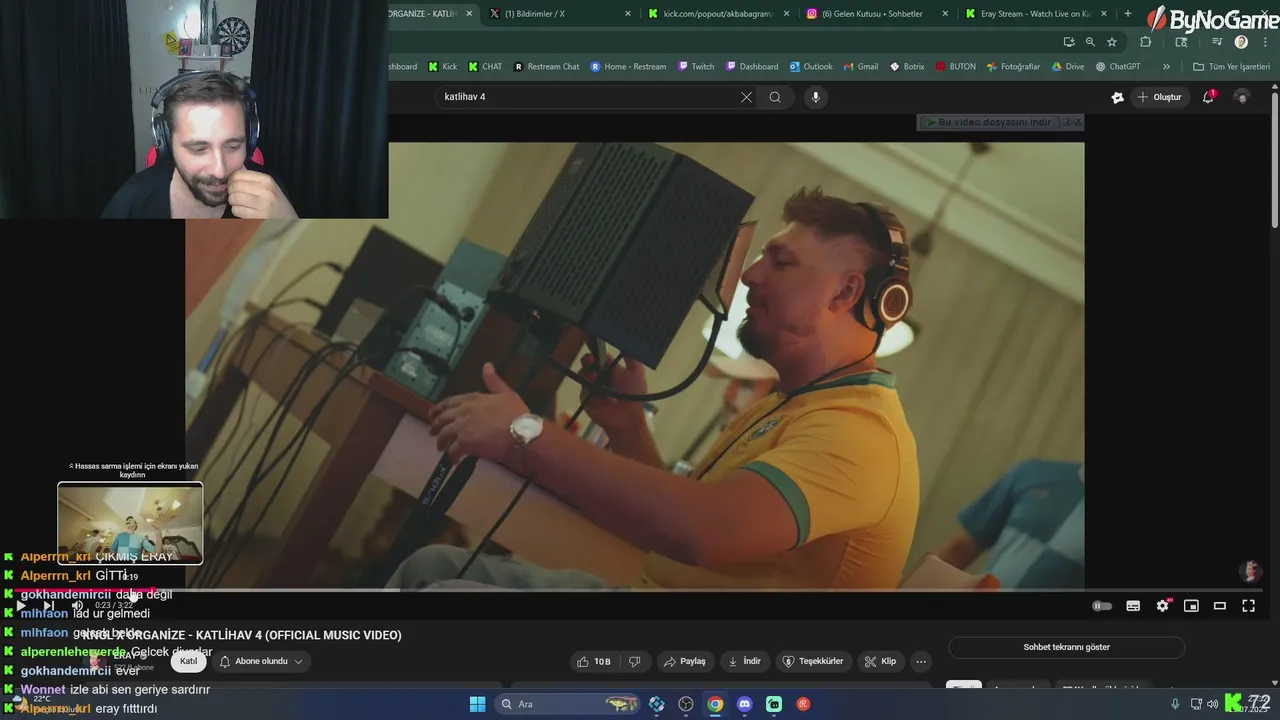Open the Windows Start menu

click(477, 704)
